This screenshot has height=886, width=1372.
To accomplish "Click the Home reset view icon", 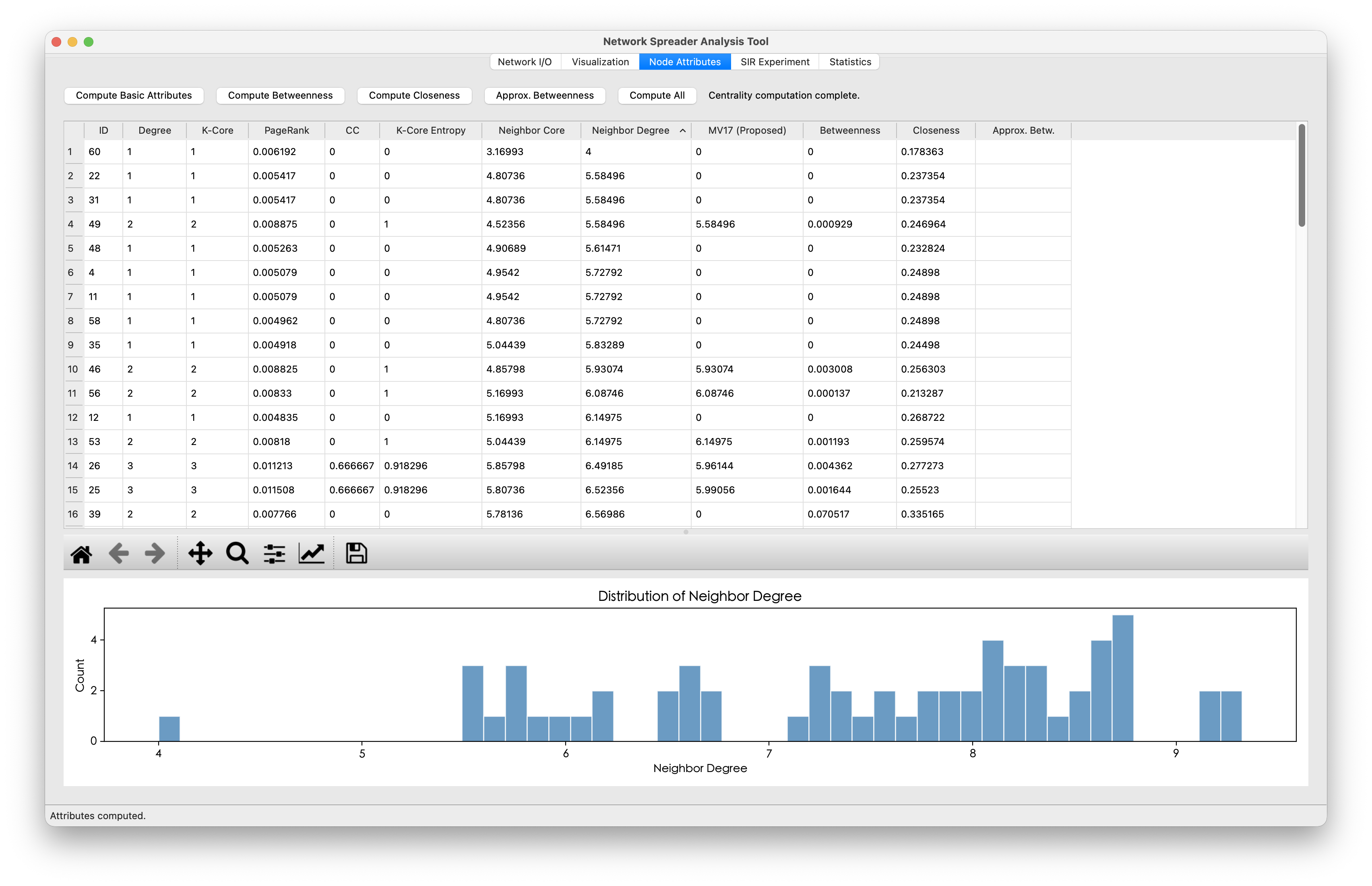I will pyautogui.click(x=81, y=554).
